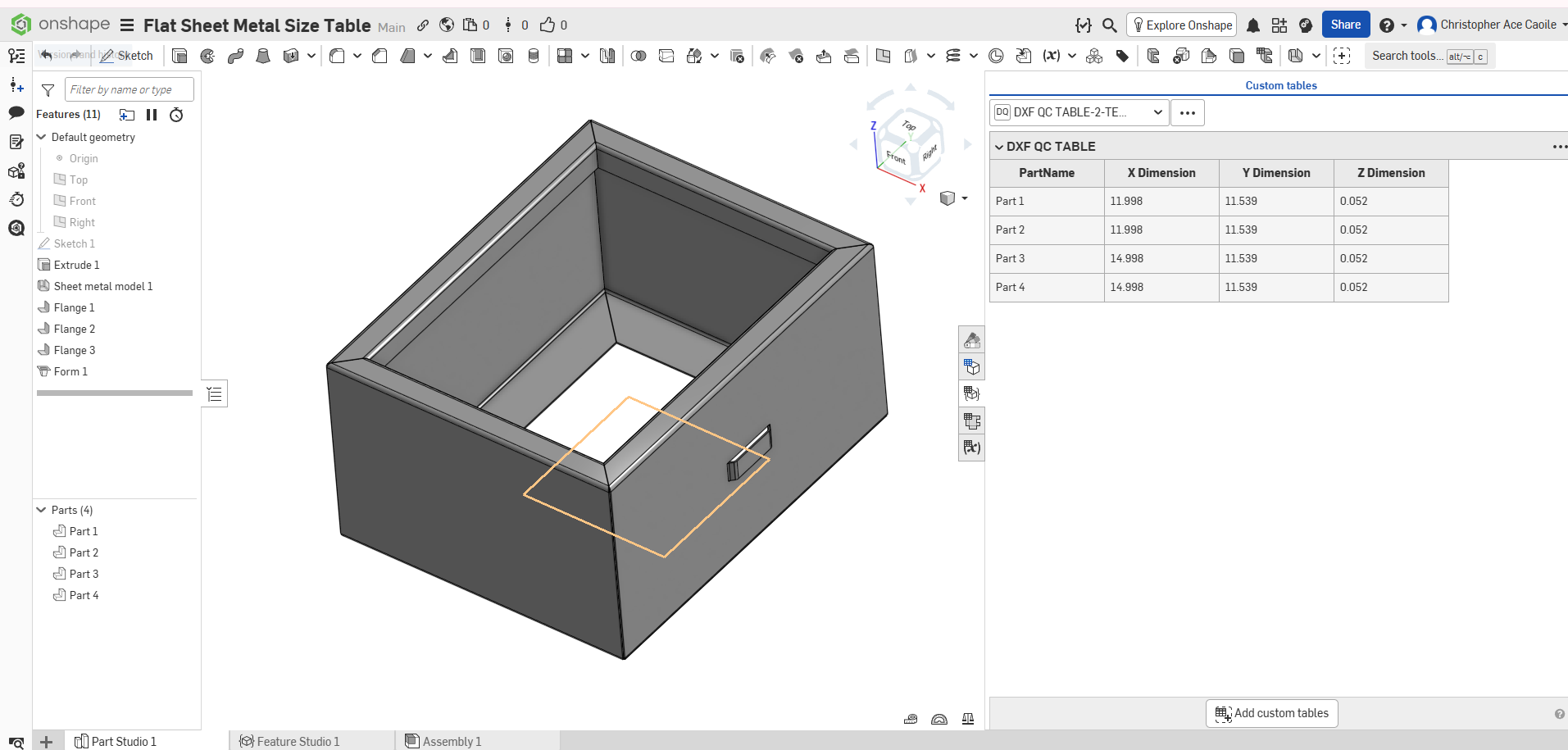
Task: Open the Comments panel icon
Action: (16, 113)
